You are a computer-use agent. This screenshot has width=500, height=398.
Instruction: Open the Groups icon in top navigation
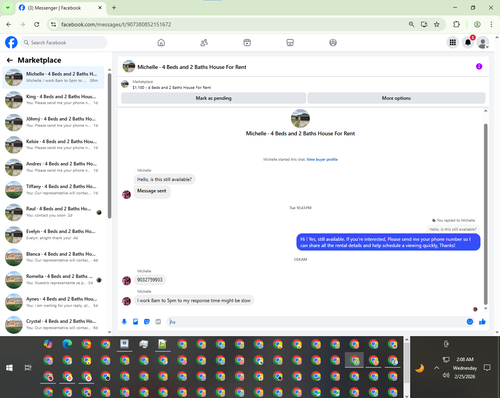pos(333,43)
